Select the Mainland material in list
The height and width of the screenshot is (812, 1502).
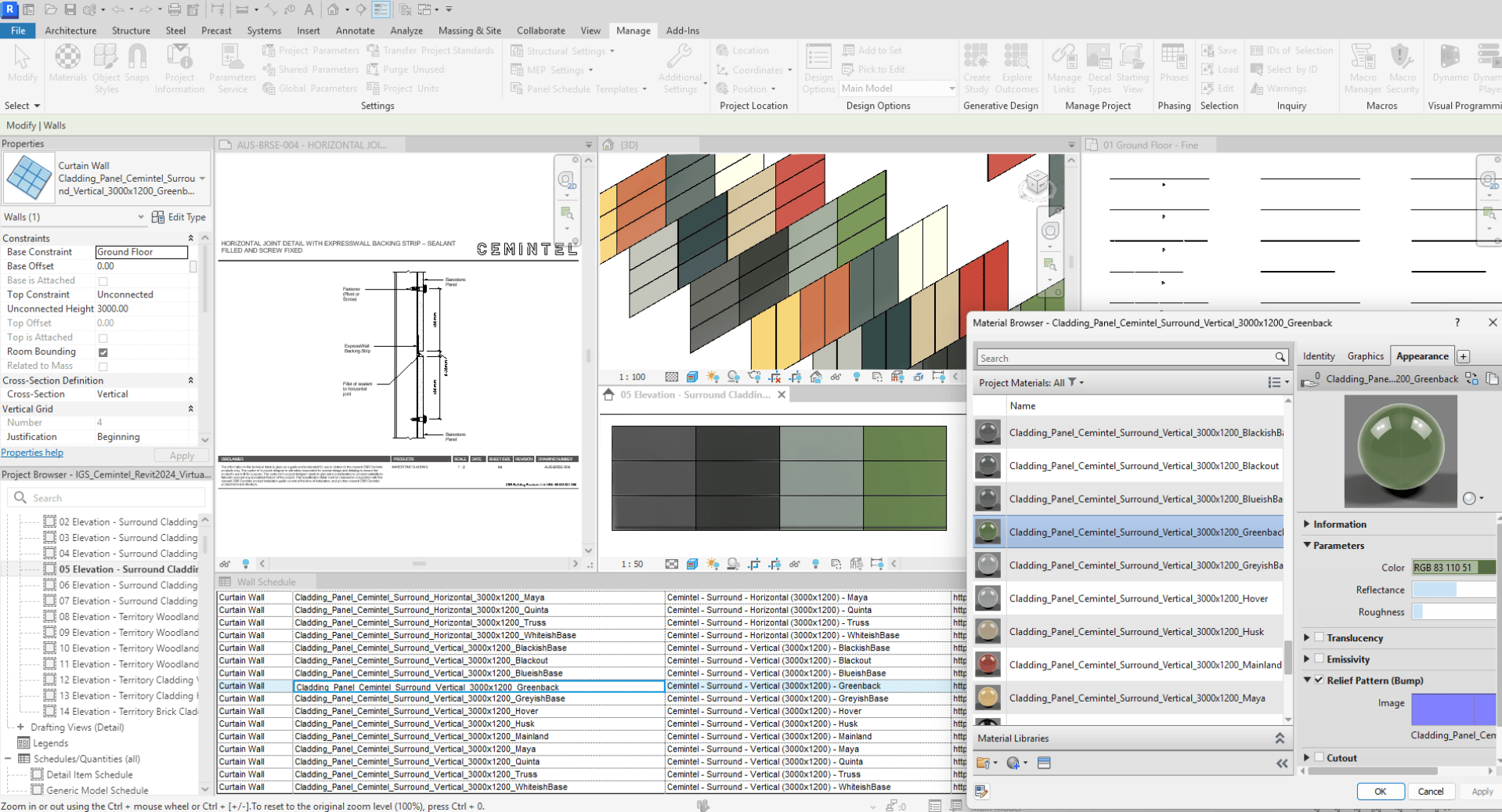(x=1128, y=665)
